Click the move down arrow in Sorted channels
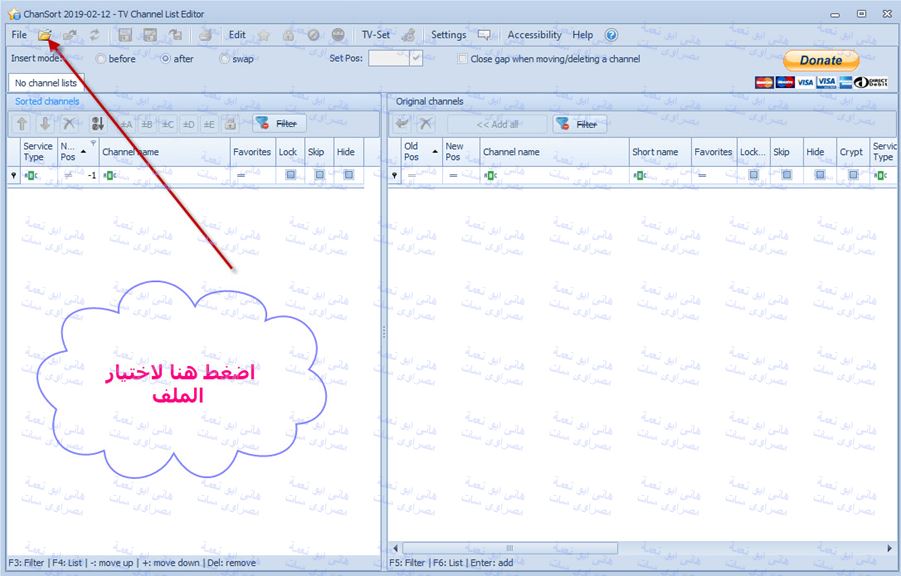901x576 pixels. tap(45, 124)
